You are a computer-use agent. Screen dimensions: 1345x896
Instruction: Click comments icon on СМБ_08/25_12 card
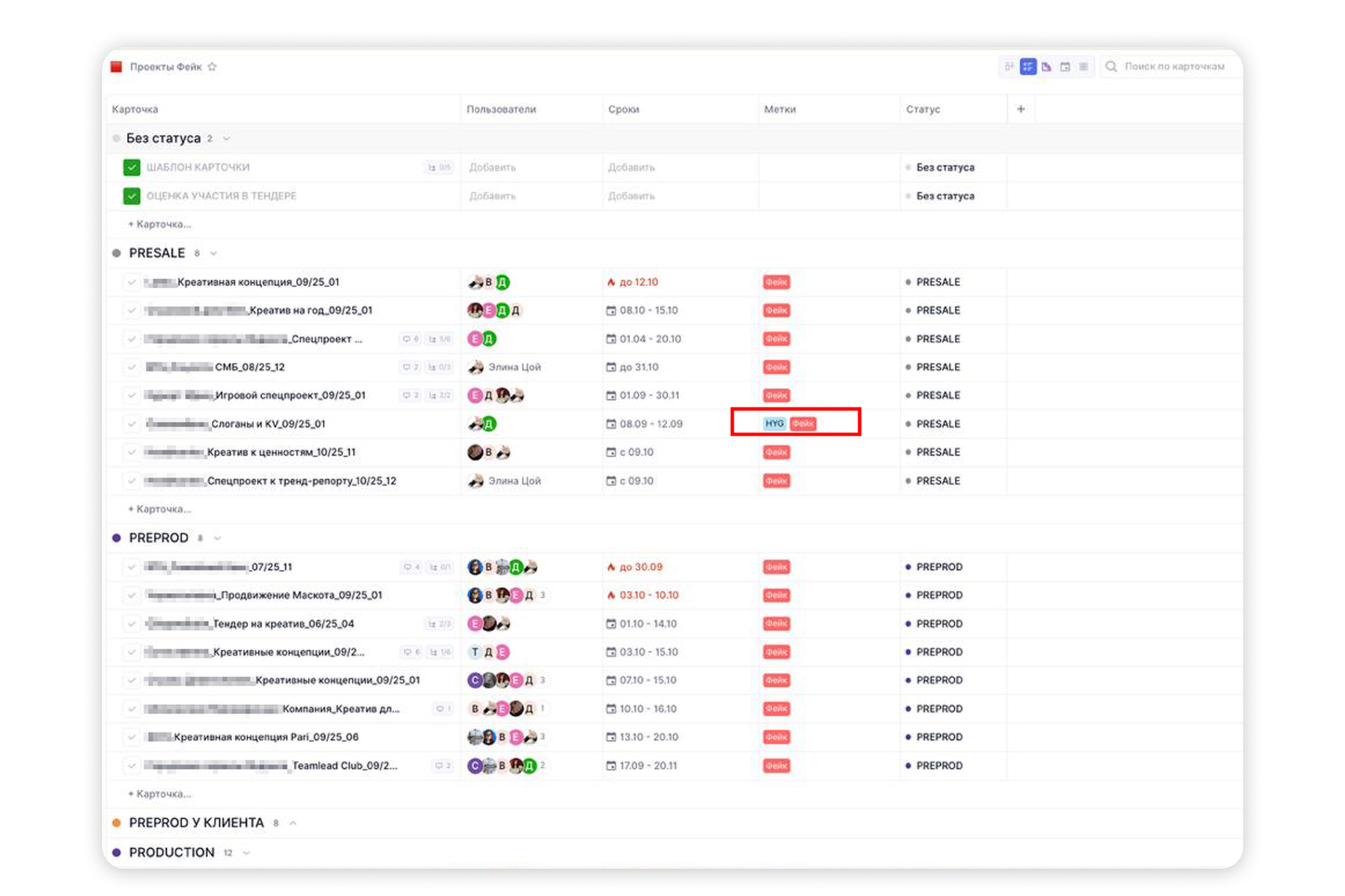tap(410, 367)
